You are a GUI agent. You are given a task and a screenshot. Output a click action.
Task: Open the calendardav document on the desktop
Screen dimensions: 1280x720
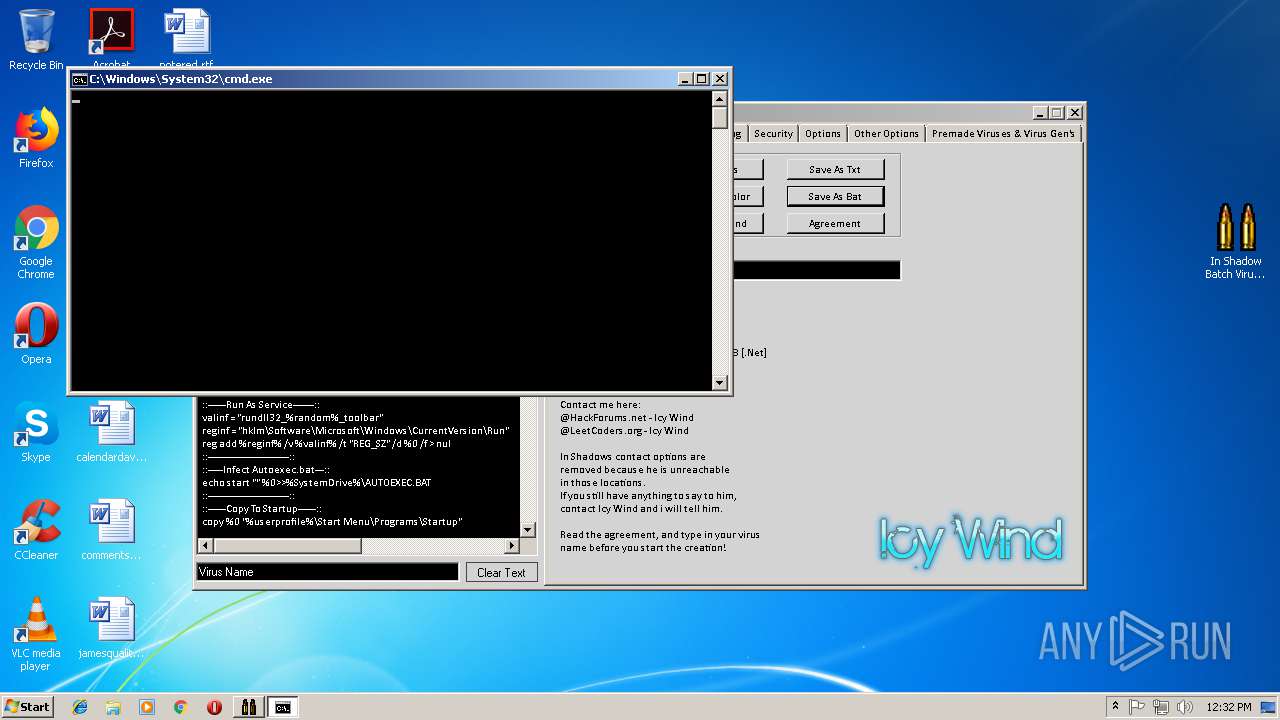tap(112, 432)
